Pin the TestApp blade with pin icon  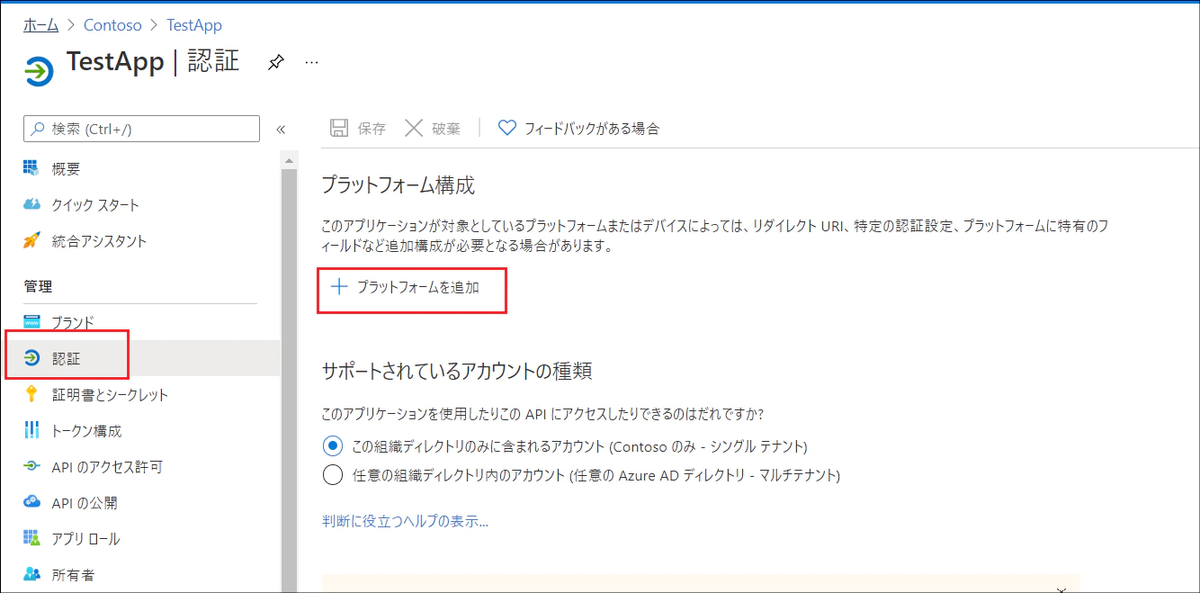275,62
